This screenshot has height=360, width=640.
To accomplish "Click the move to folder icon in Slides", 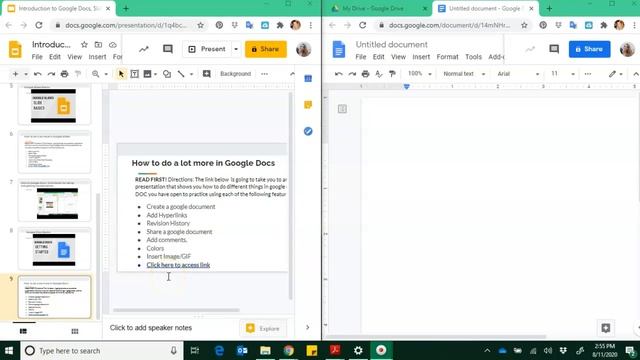I will 98,44.
